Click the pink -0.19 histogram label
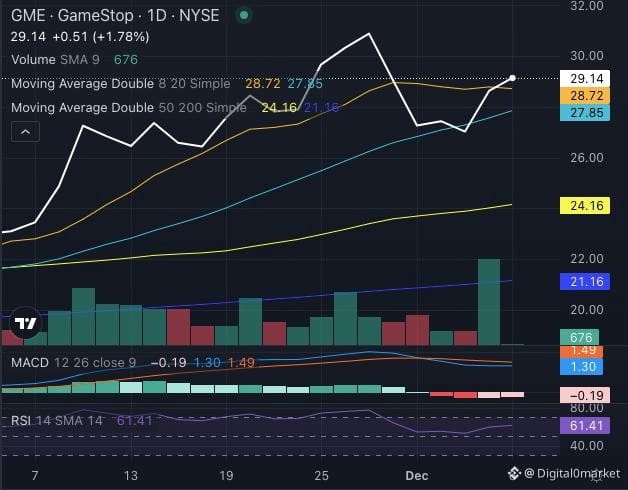 [585, 395]
